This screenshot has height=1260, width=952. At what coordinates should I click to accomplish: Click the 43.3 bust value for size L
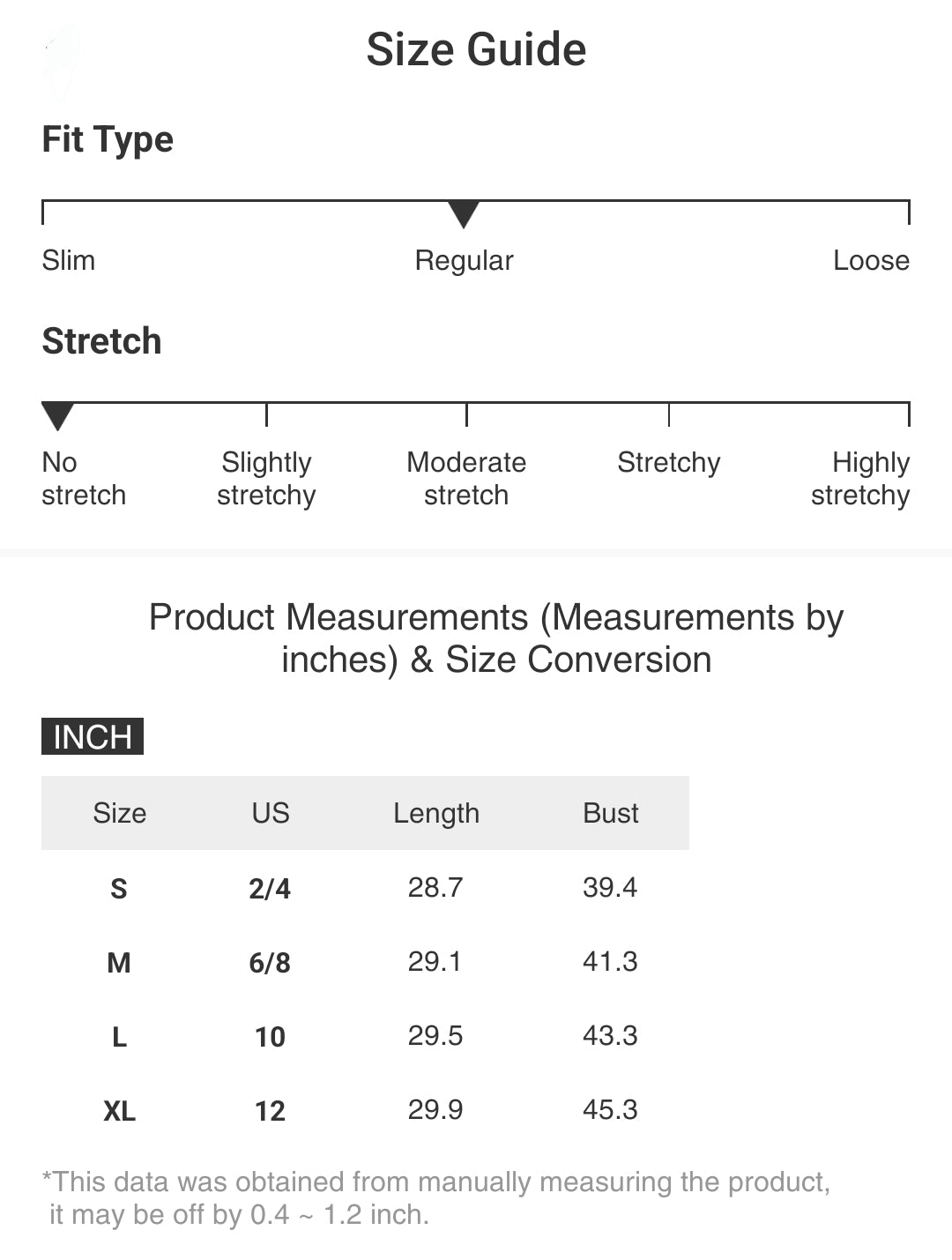610,1035
